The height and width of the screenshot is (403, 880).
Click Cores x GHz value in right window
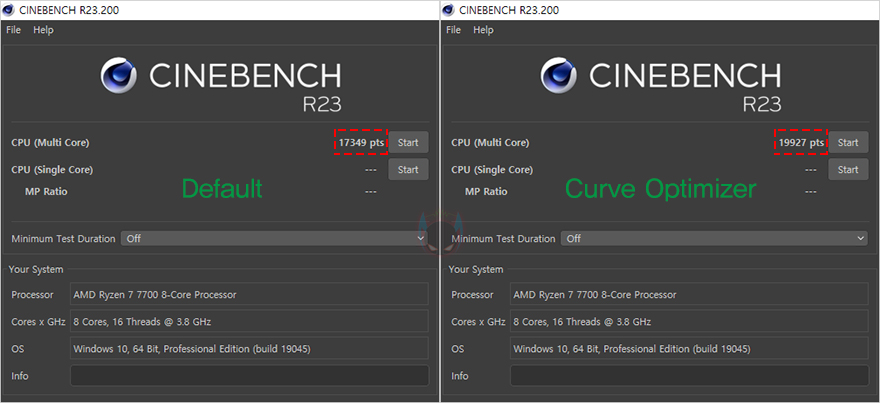[689, 322]
